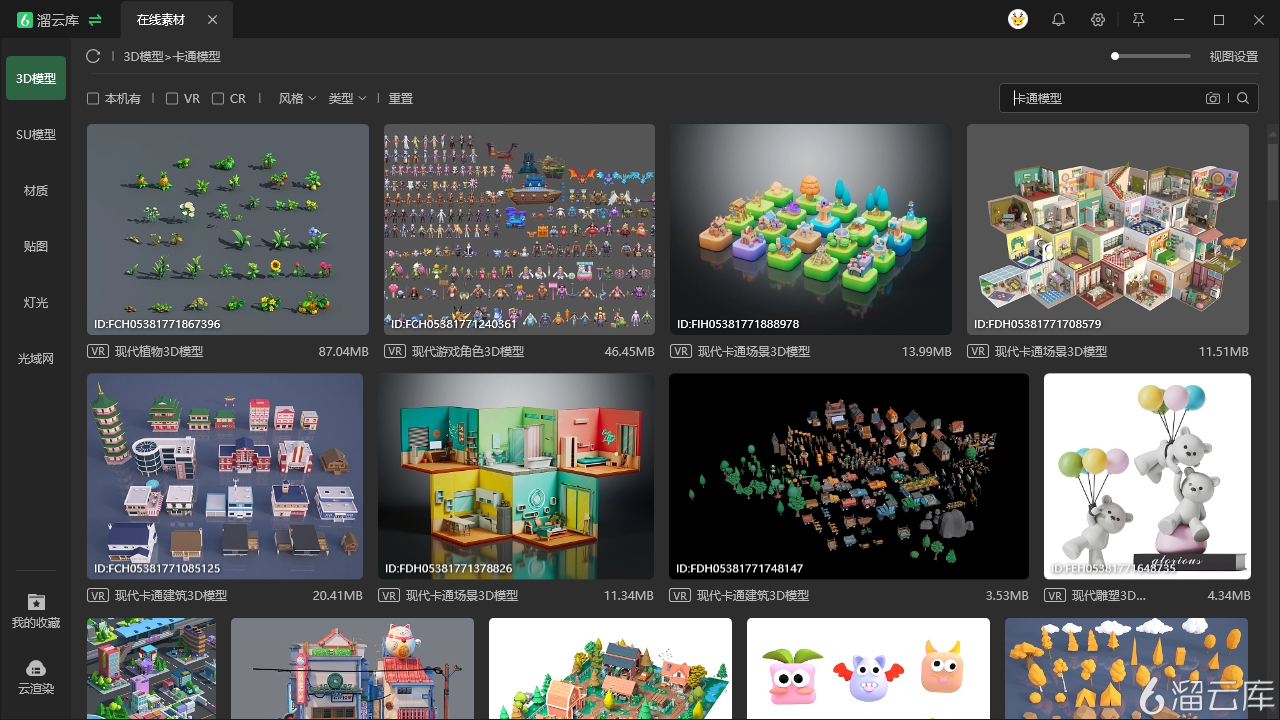Open the village thumbnail ID:FDH05381771748147
The height and width of the screenshot is (720, 1280).
tap(849, 476)
